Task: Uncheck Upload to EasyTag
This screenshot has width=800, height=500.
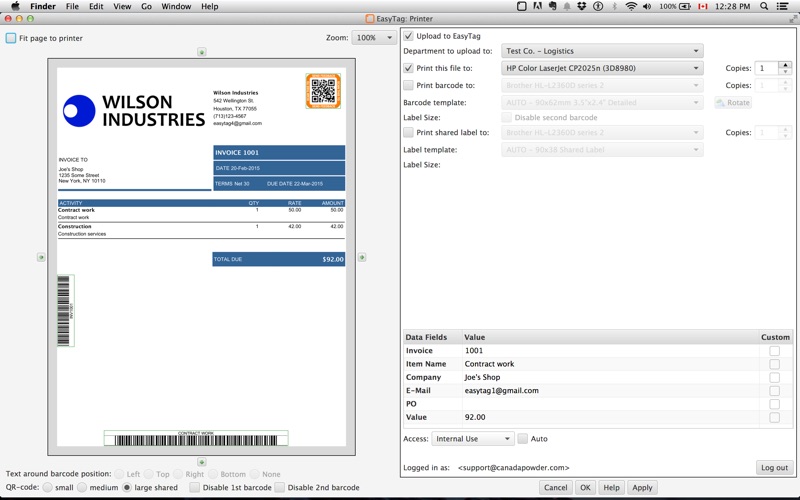Action: [x=408, y=36]
